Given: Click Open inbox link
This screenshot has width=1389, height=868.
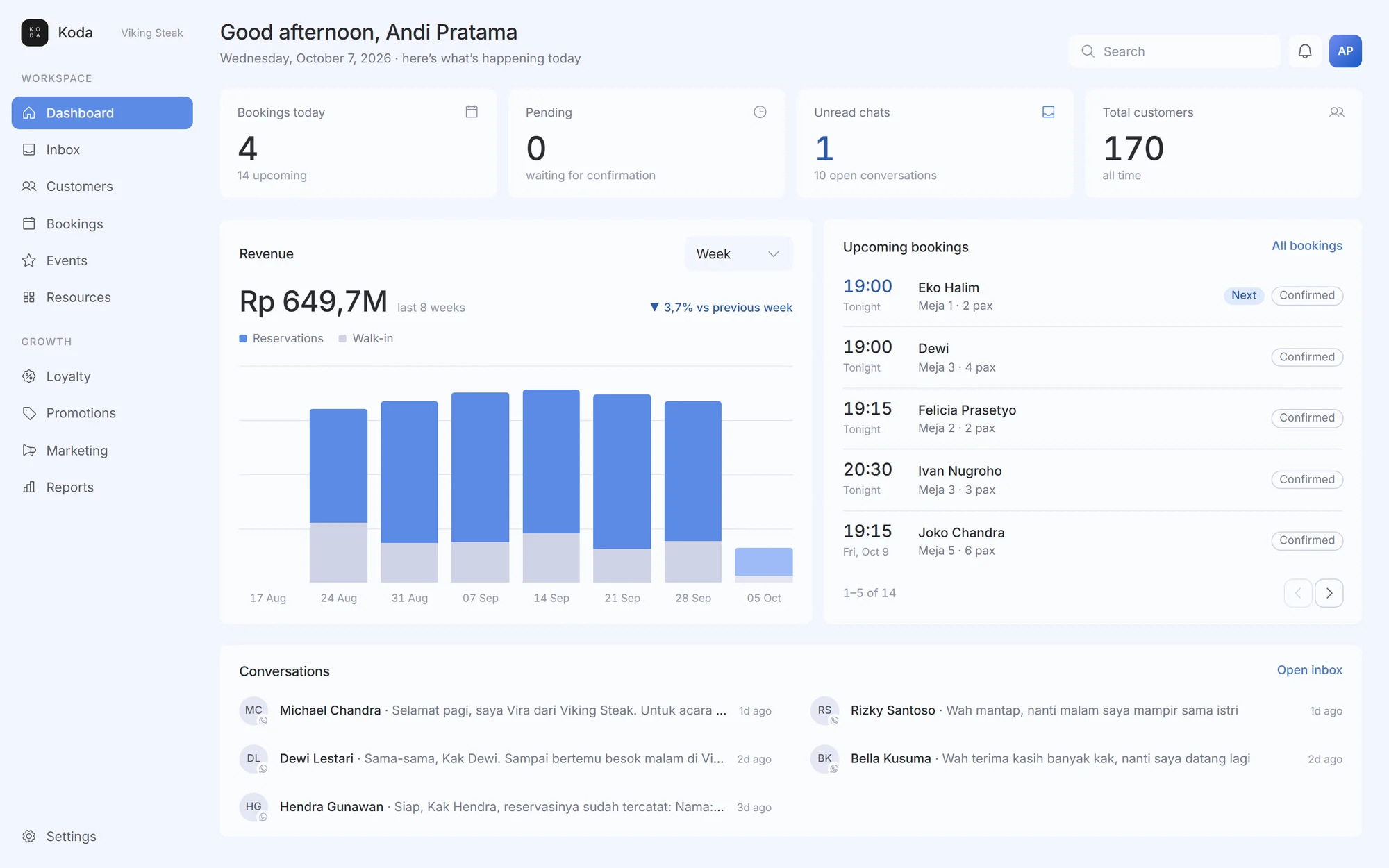Looking at the screenshot, I should point(1309,670).
